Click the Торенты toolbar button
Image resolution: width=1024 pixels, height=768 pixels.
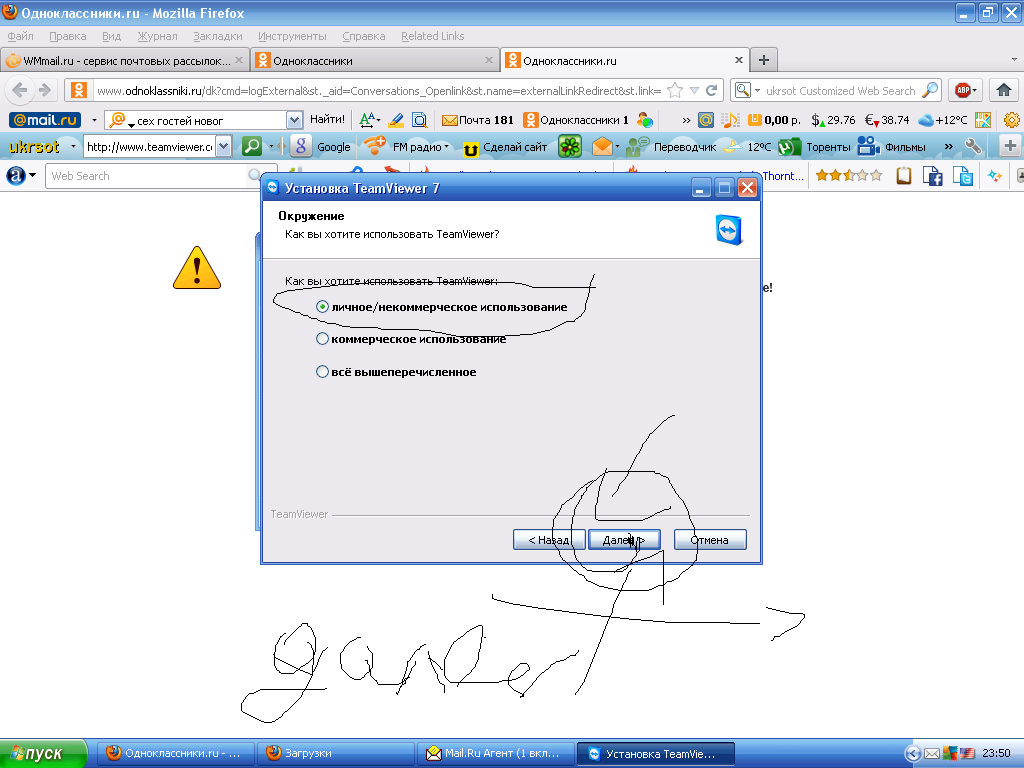click(x=814, y=147)
